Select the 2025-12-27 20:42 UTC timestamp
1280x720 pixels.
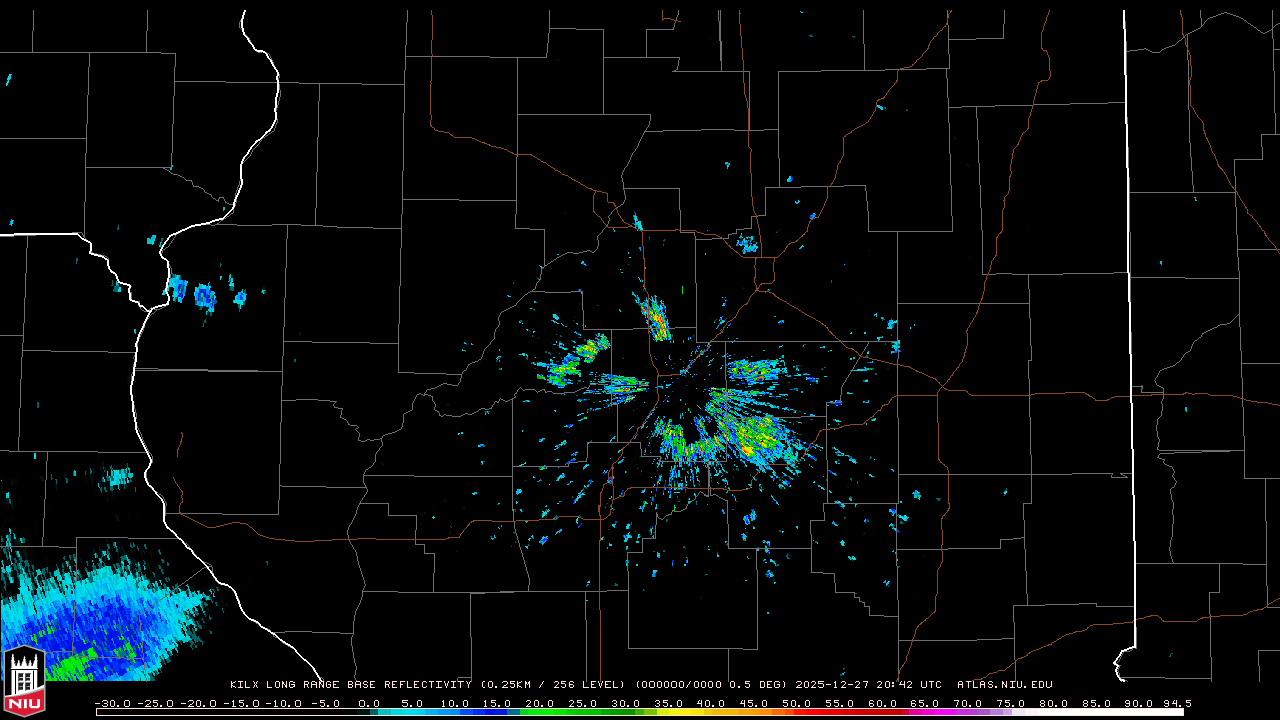point(868,685)
